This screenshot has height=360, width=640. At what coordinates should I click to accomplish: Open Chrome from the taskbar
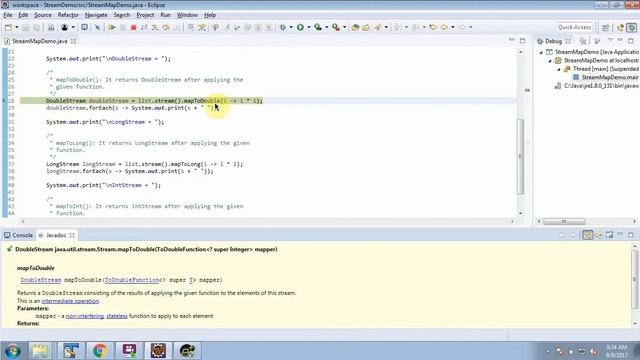pos(100,351)
